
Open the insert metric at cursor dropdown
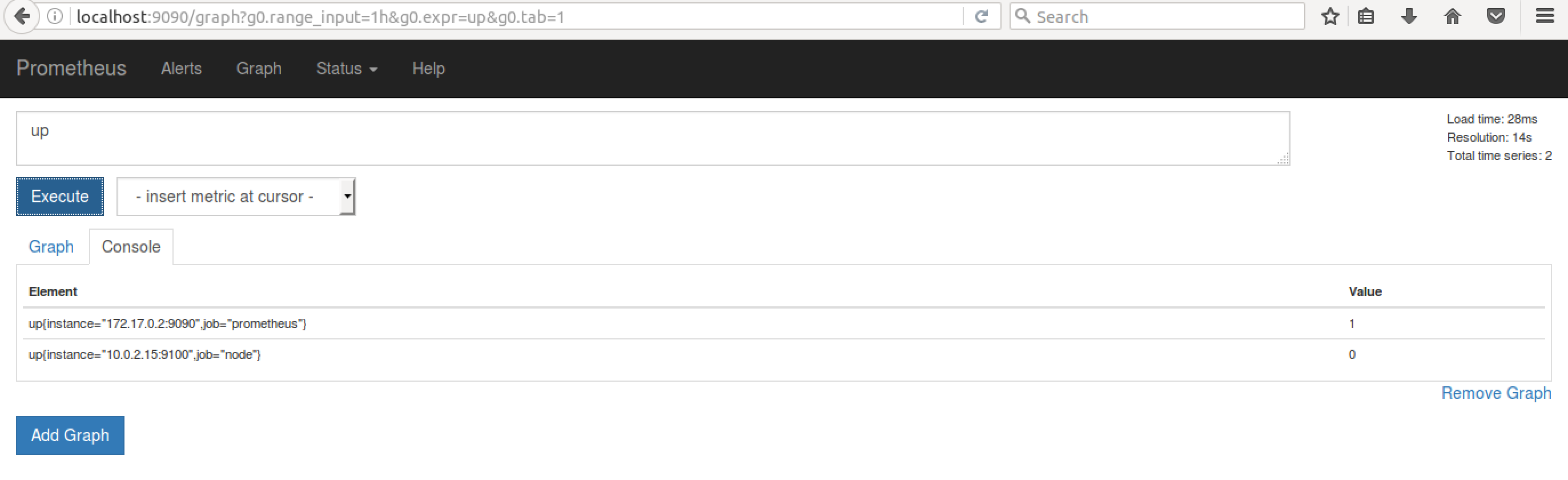[236, 197]
